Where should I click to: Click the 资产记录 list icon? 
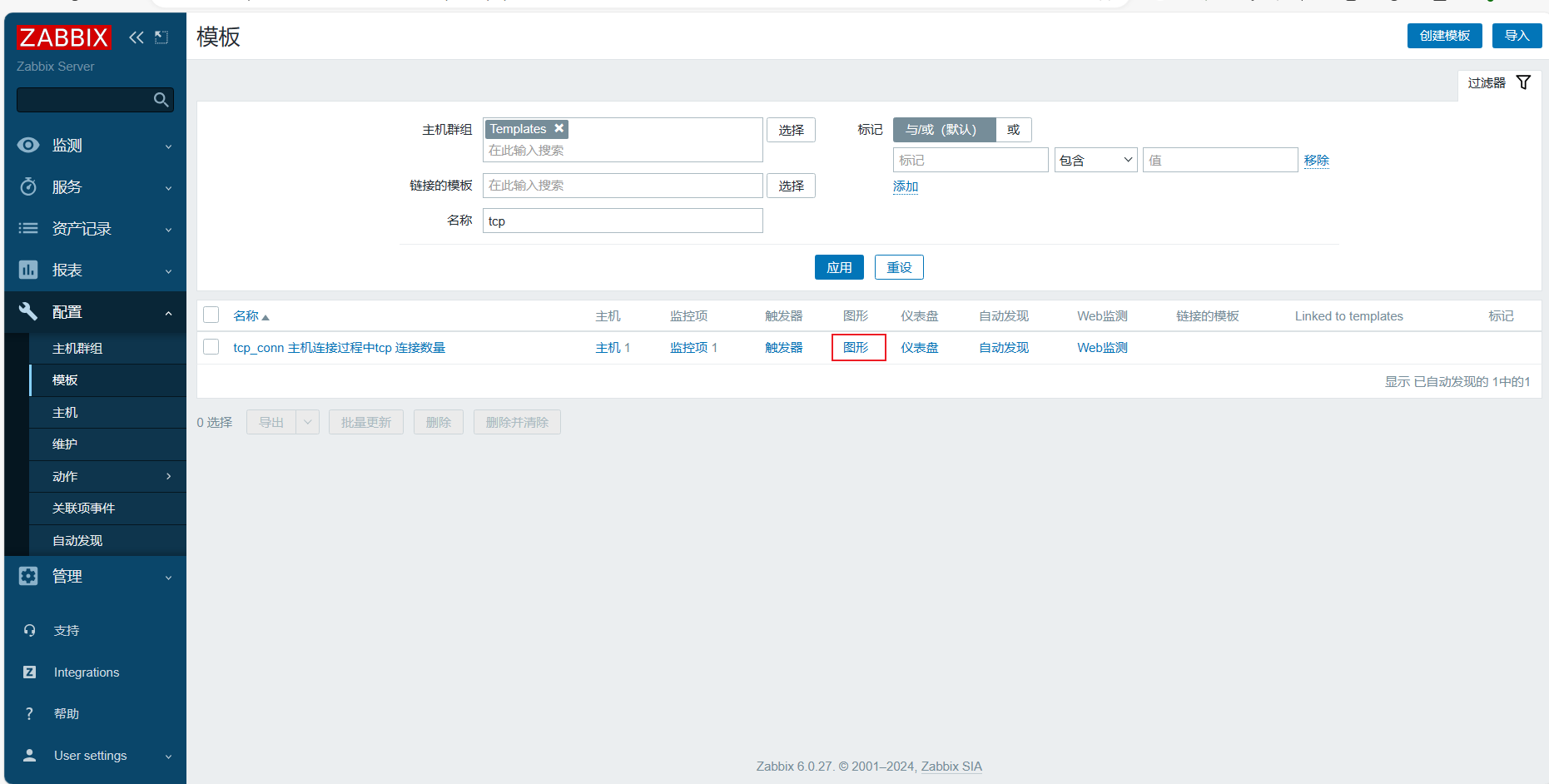[28, 228]
